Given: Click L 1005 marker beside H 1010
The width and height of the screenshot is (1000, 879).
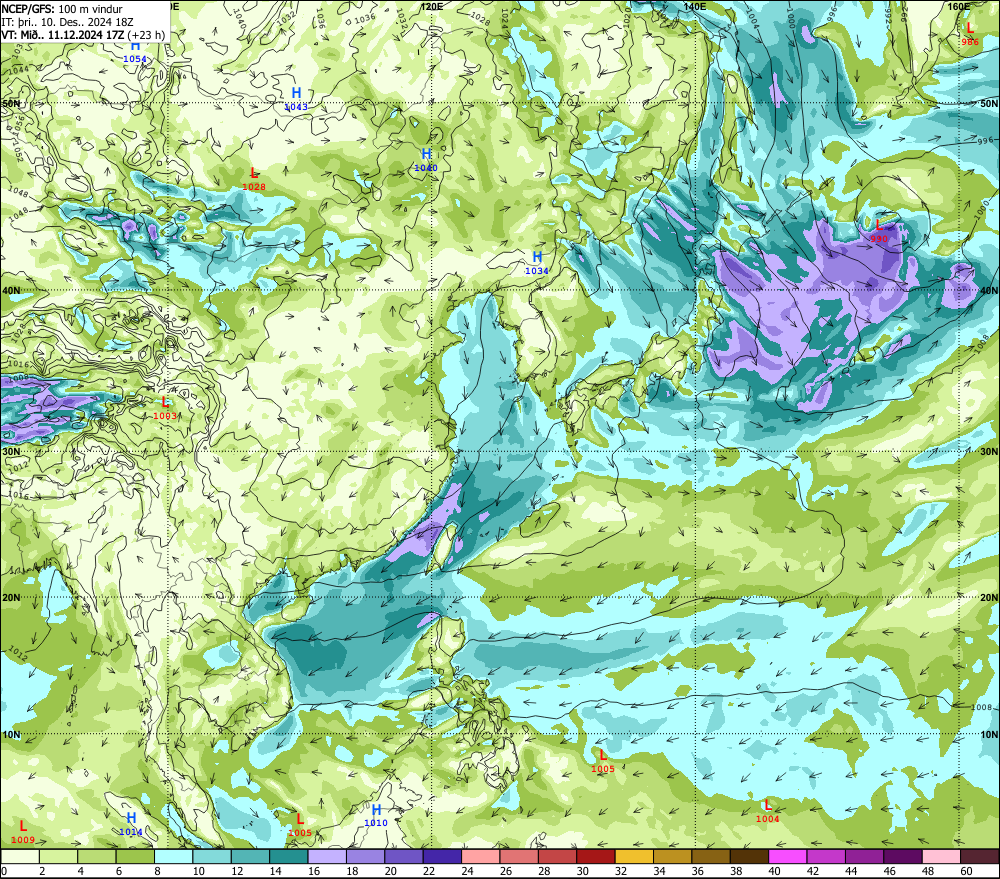Looking at the screenshot, I should (300, 825).
